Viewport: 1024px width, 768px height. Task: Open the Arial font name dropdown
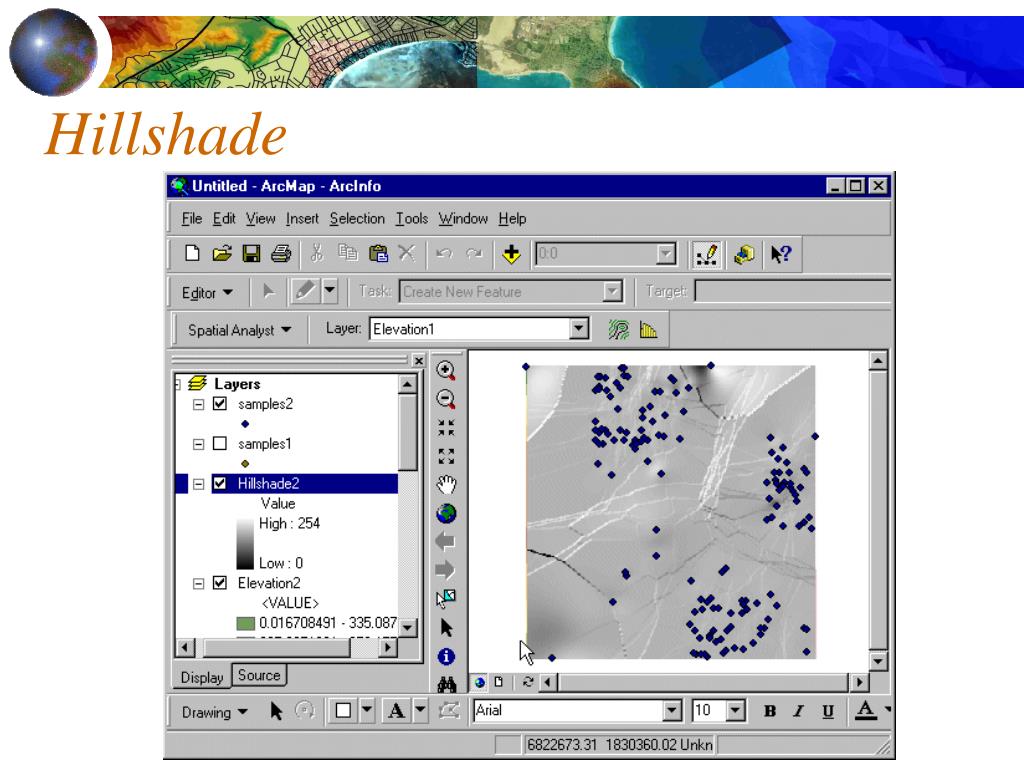(672, 711)
